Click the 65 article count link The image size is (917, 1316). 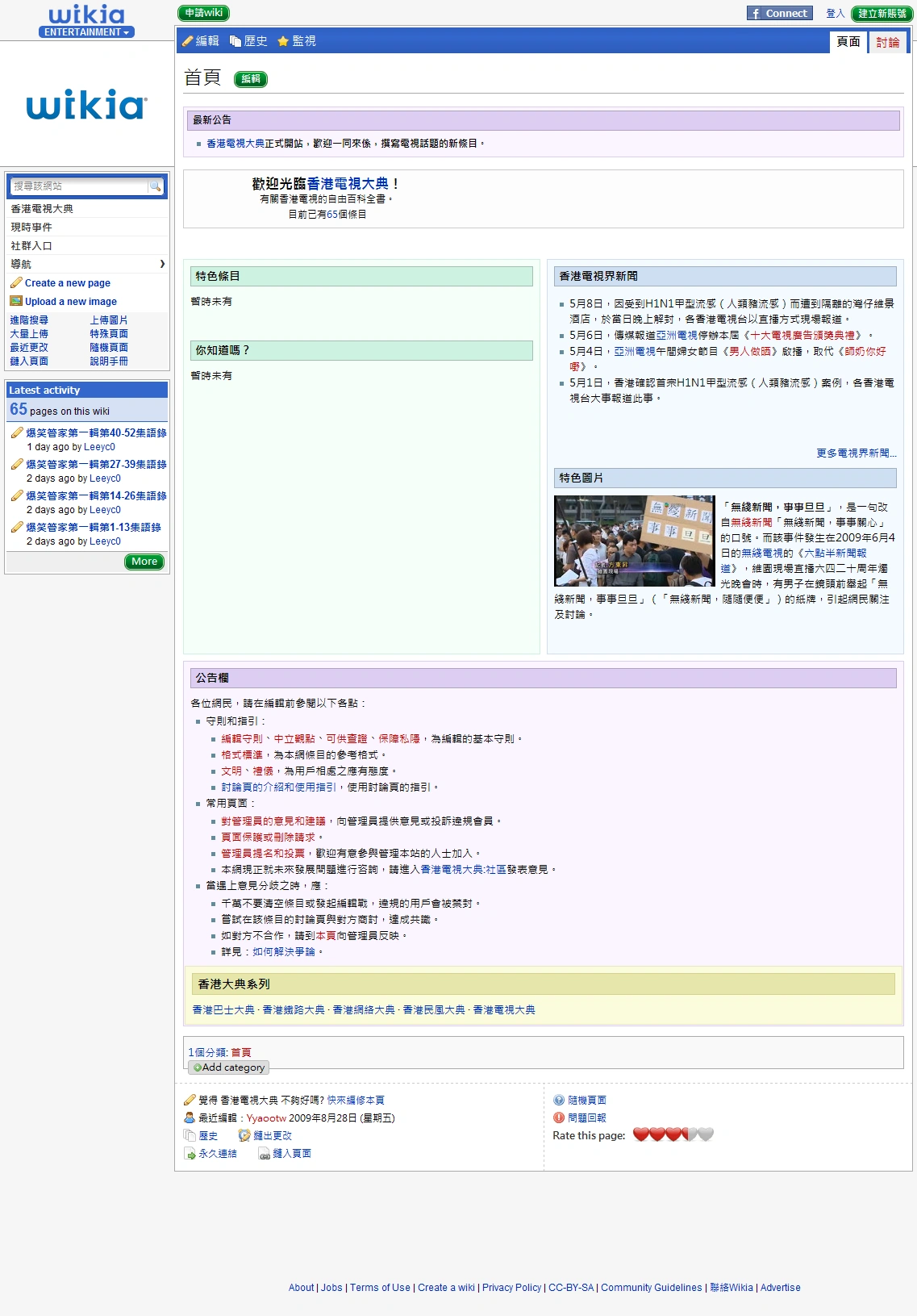click(332, 215)
